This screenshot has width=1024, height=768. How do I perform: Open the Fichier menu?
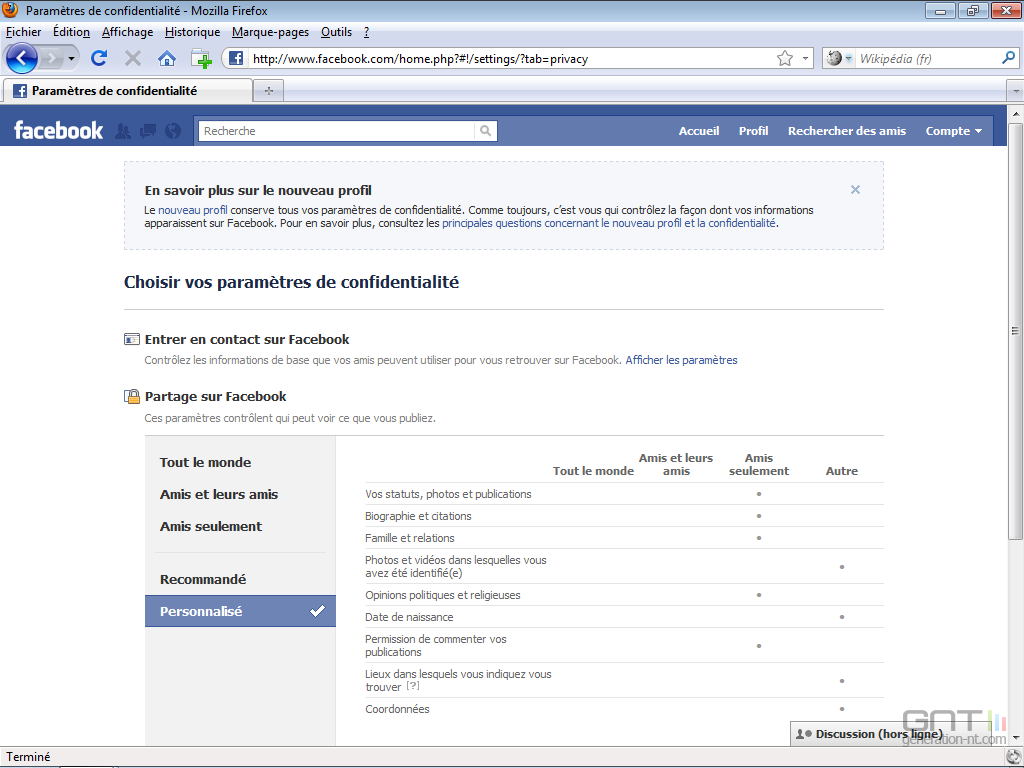[24, 32]
